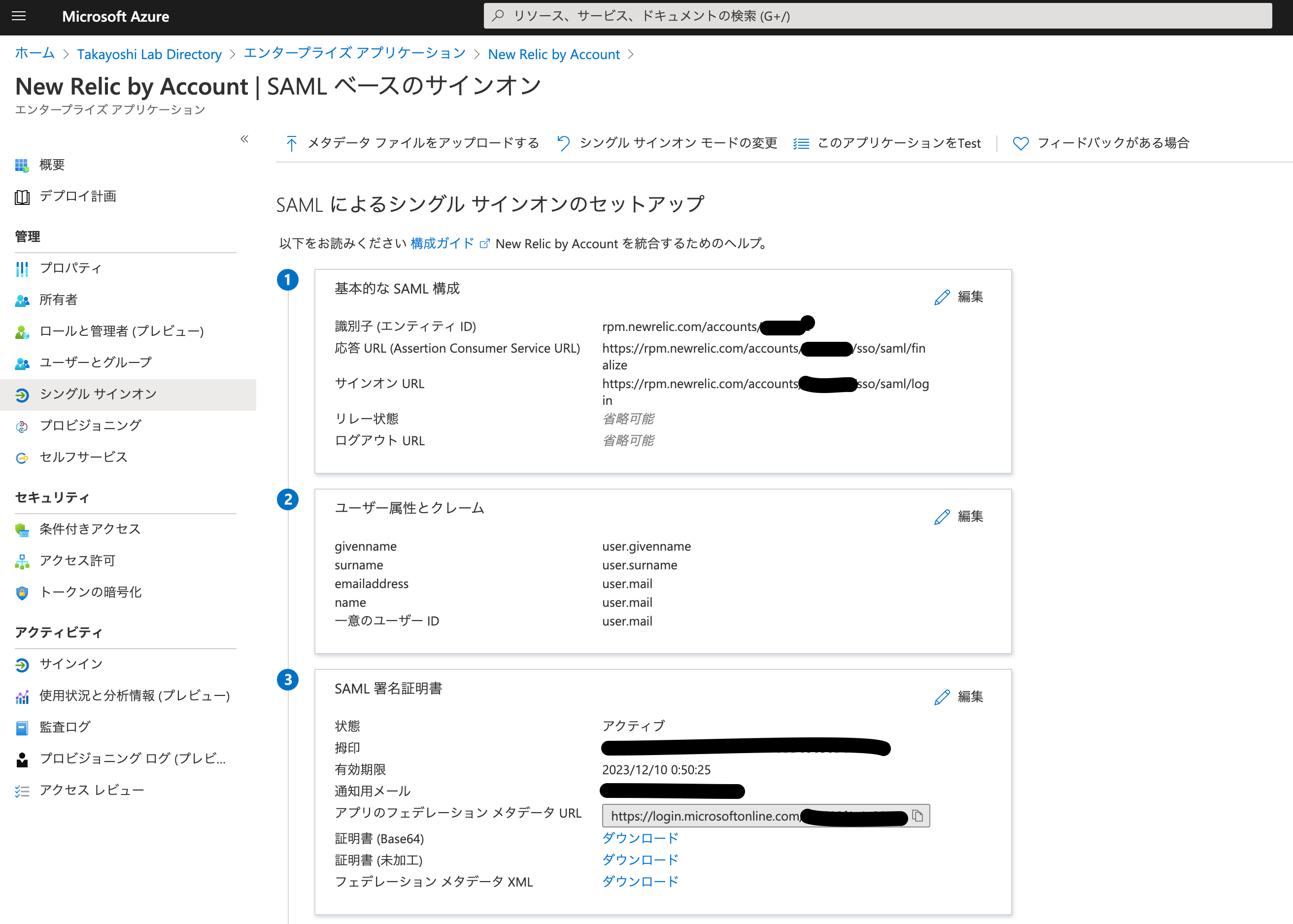The height and width of the screenshot is (924, 1293).
Task: Edit SAML 署名証明書 section
Action: [959, 697]
